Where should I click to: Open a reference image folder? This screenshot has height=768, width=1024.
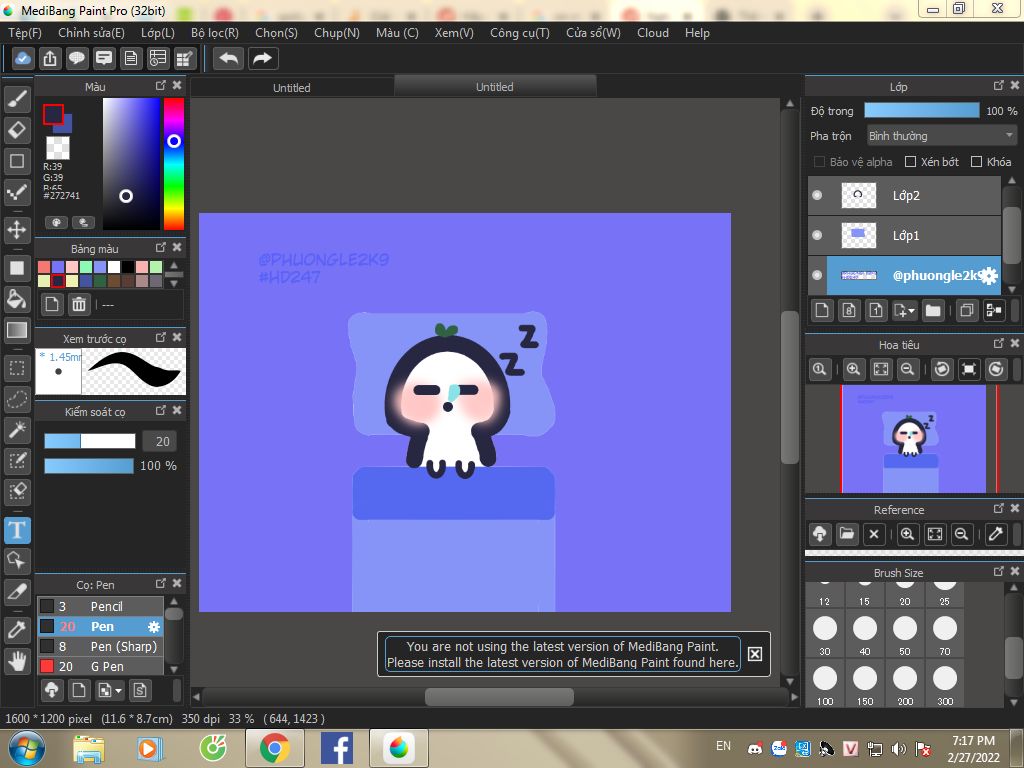[847, 534]
